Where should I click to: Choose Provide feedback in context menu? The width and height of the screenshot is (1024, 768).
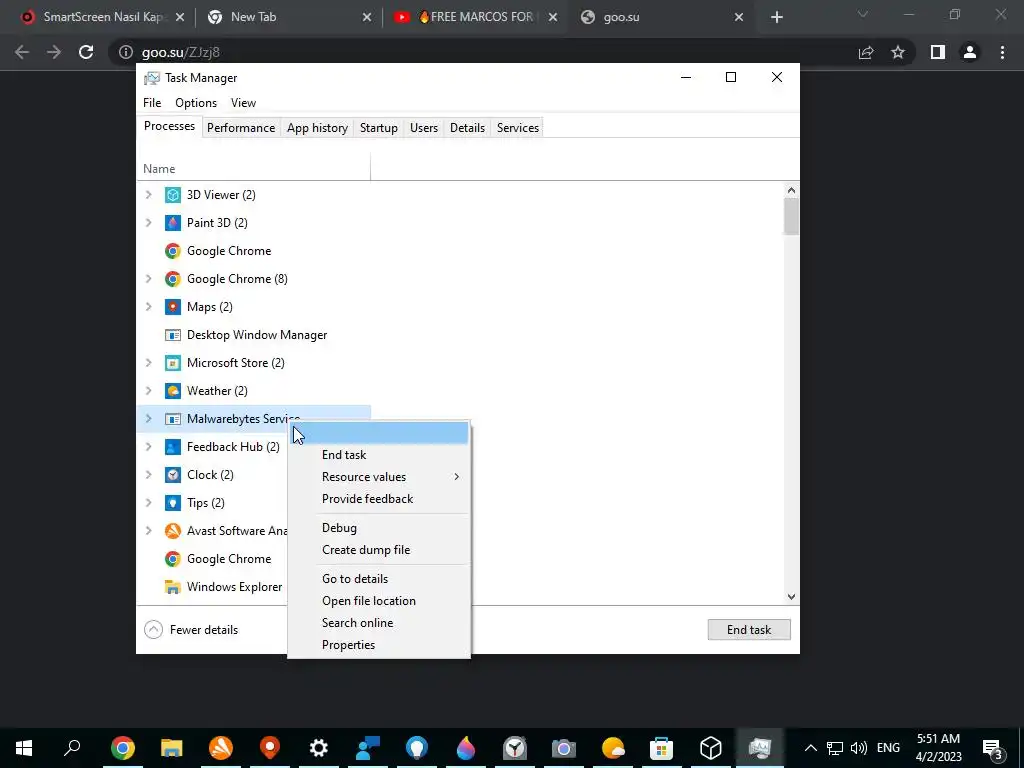click(x=379, y=499)
